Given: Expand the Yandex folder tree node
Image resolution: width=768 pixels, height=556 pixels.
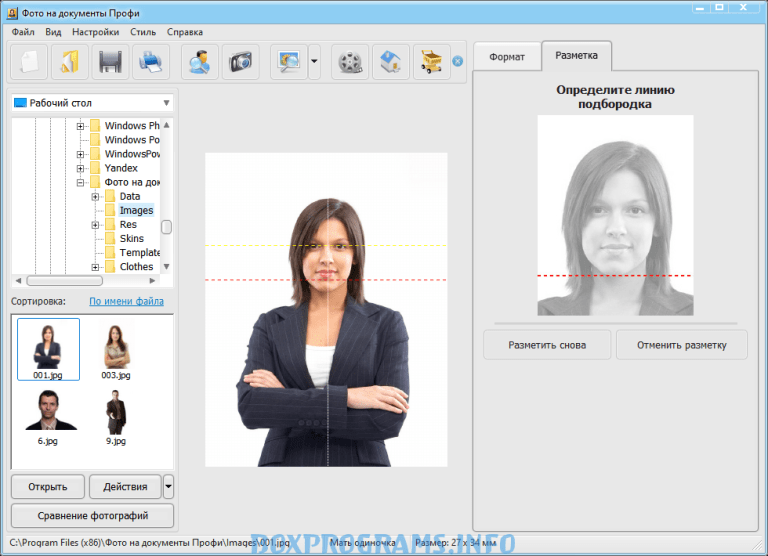Looking at the screenshot, I should coord(81,169).
